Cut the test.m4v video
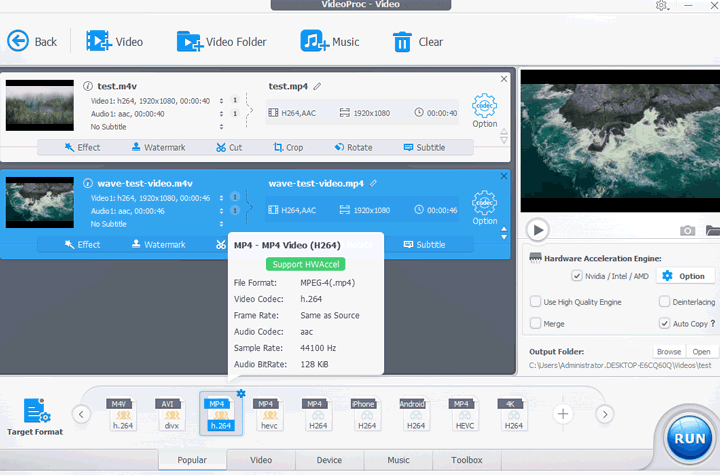 (229, 147)
